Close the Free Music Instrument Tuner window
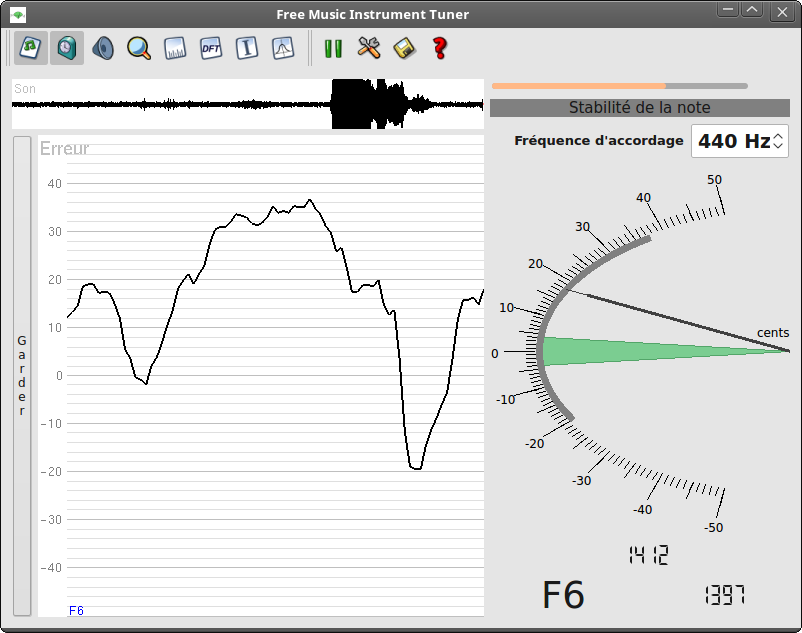The image size is (802, 633). (783, 12)
